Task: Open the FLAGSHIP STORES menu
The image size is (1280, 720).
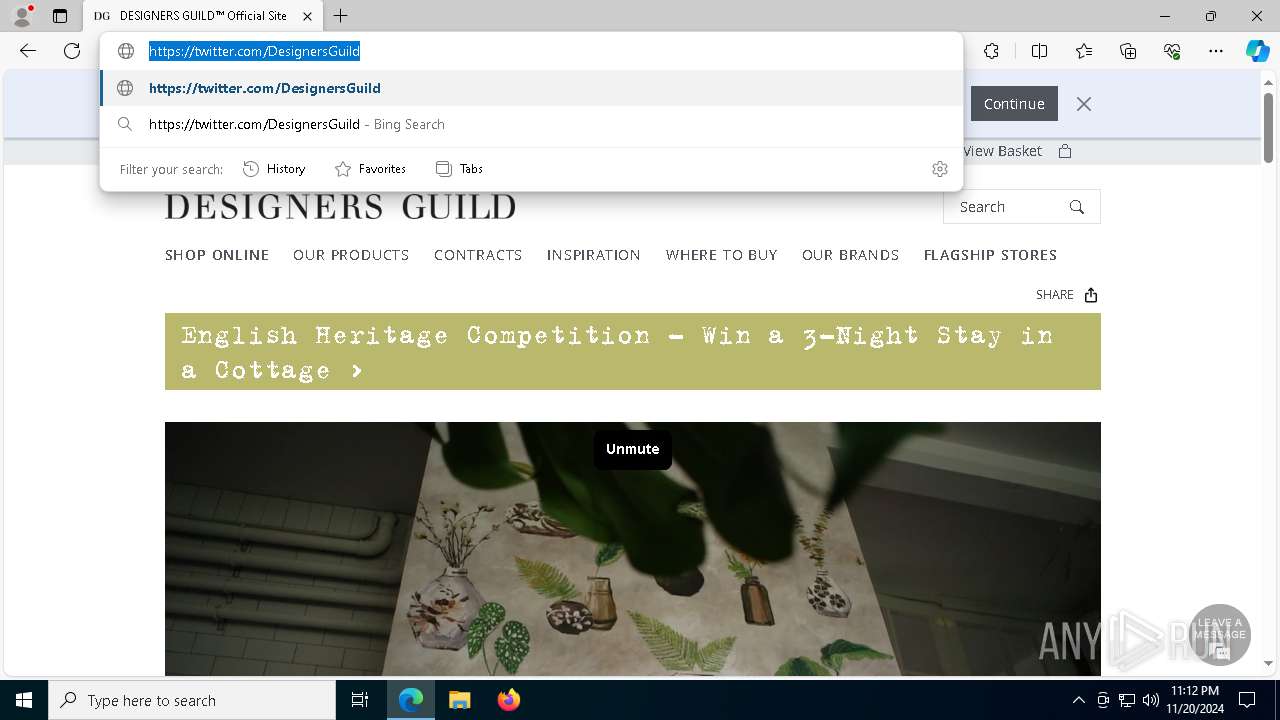Action: 990,255
